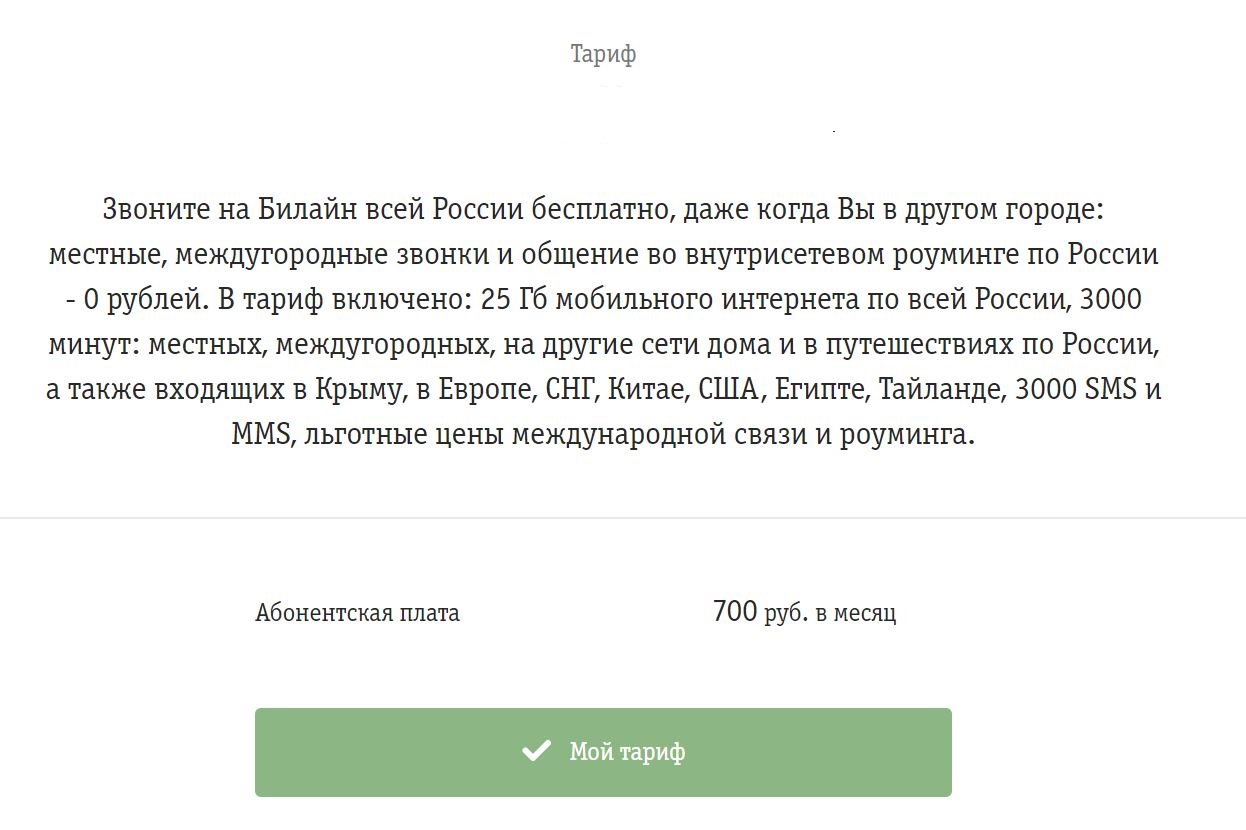Click the "3000 SMS" text
Viewport: 1246px width, 830px height.
[1076, 389]
